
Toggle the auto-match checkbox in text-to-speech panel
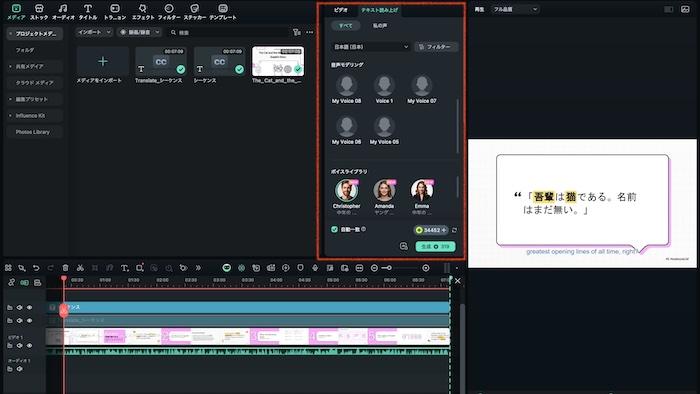pyautogui.click(x=334, y=229)
